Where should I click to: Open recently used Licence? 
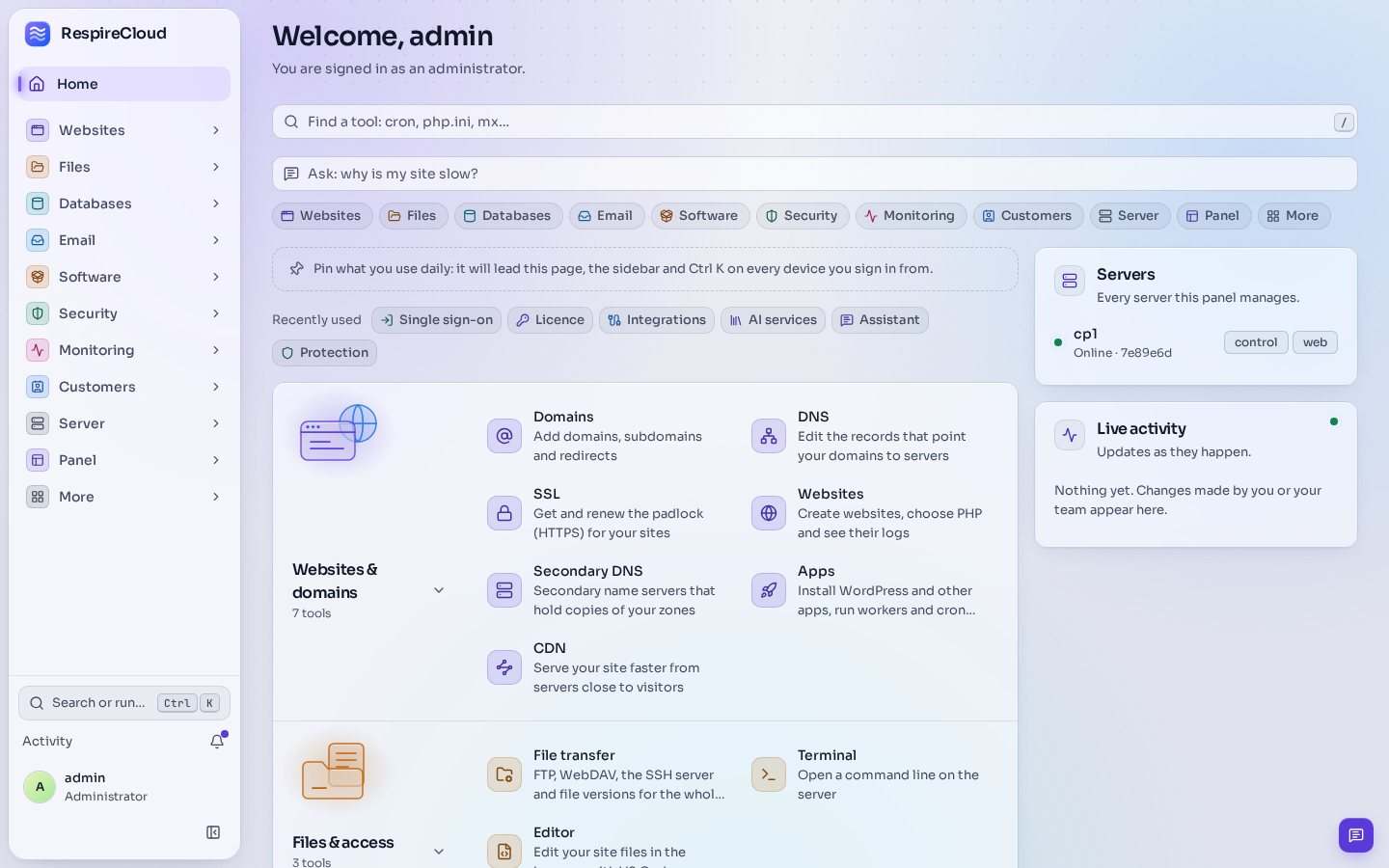[x=550, y=320]
